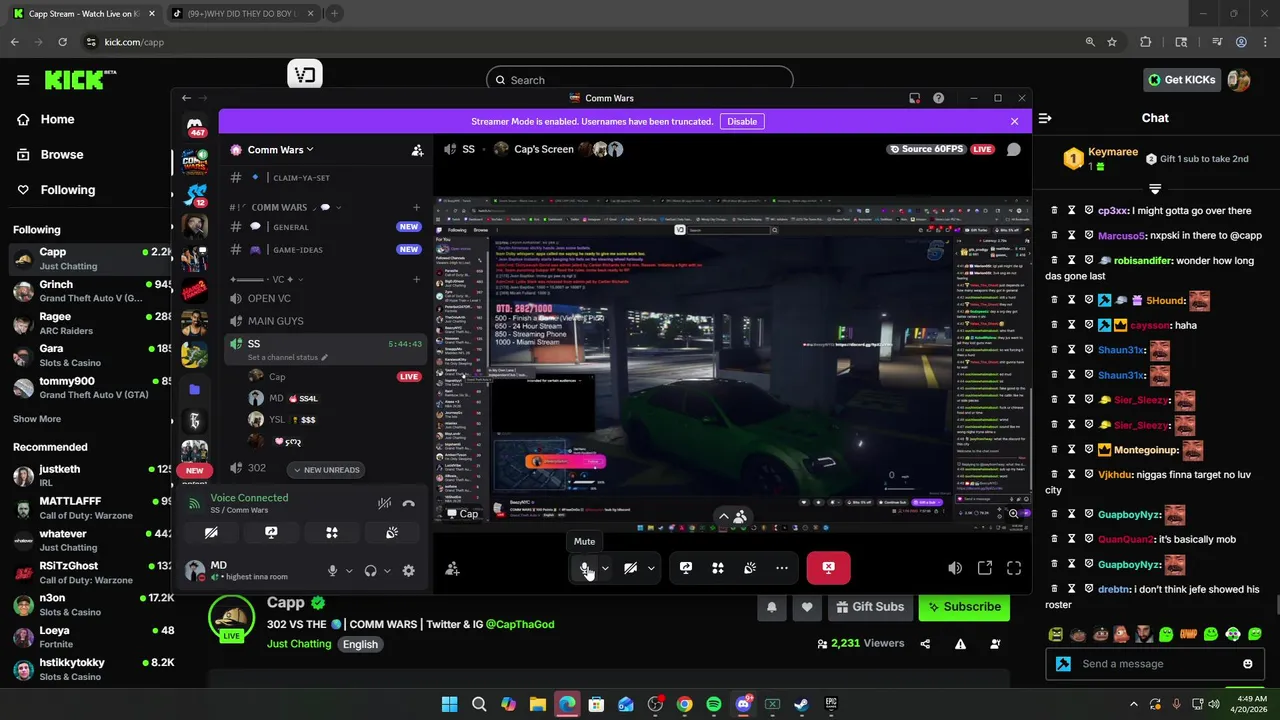This screenshot has height=720, width=1280.
Task: Dismiss the Streamer Mode banner
Action: pyautogui.click(x=1014, y=121)
